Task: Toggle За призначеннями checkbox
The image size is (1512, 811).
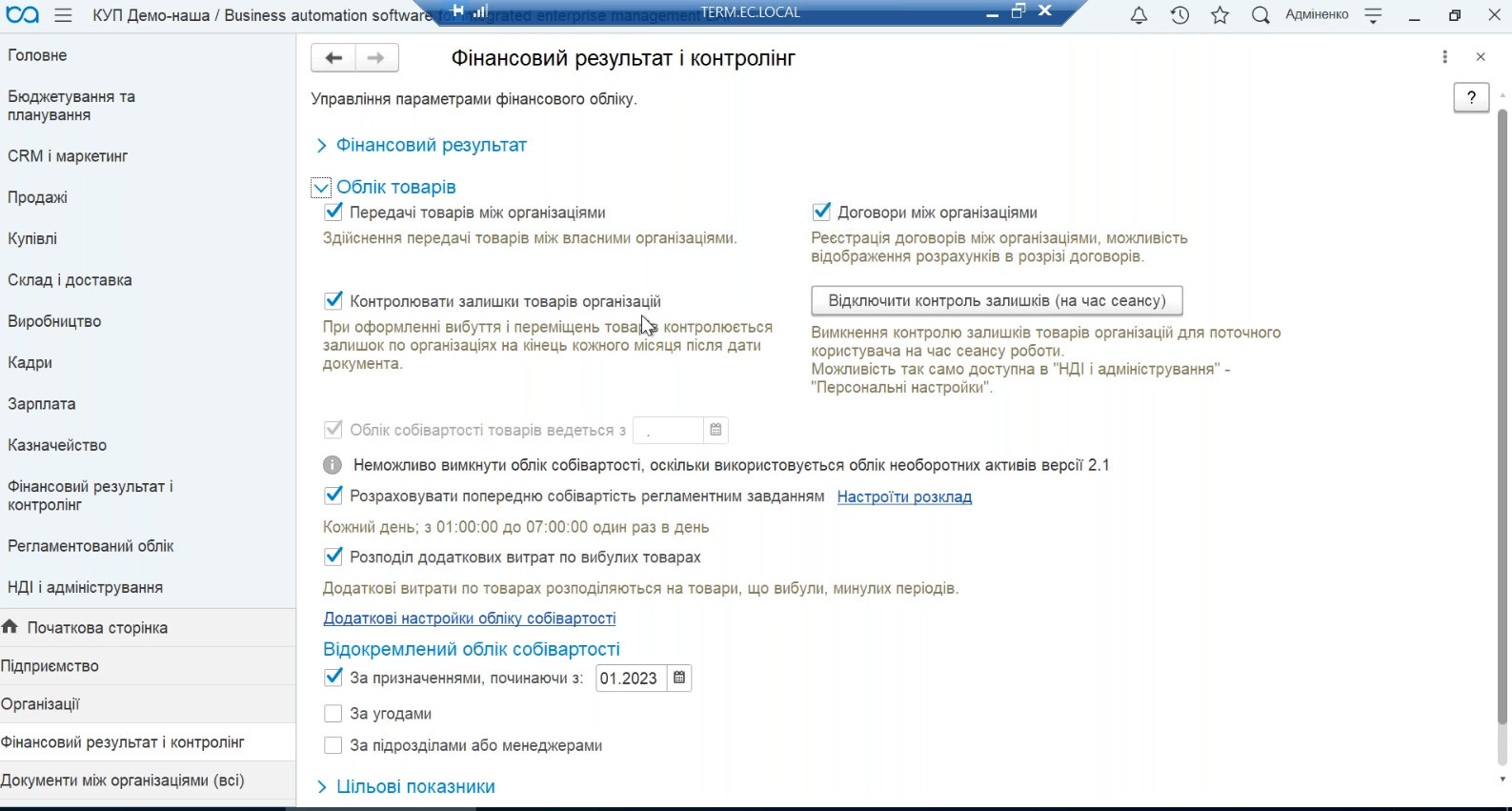Action: tap(333, 678)
